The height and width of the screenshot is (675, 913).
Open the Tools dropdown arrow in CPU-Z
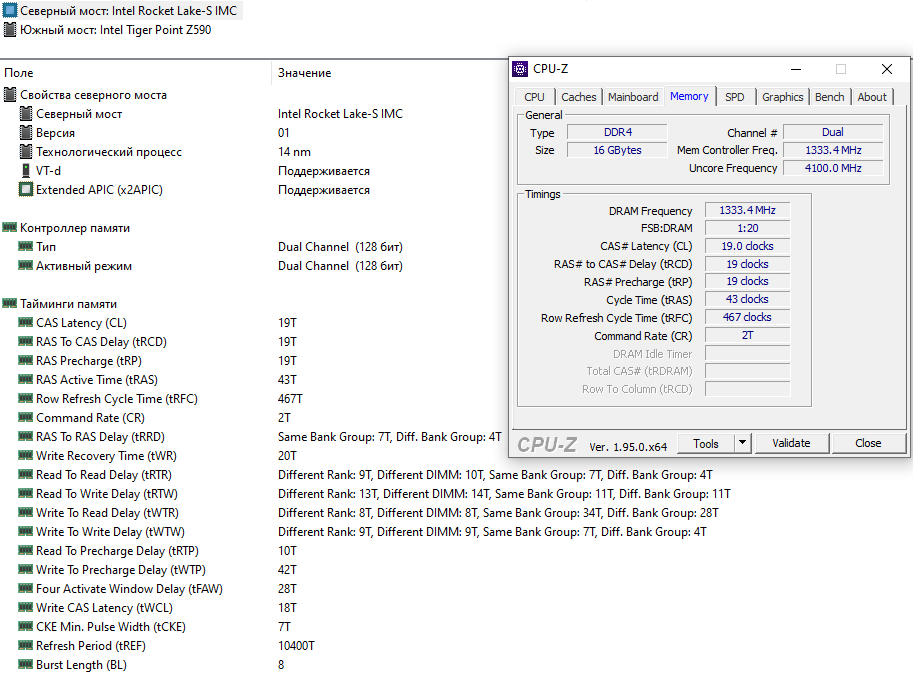[x=742, y=443]
